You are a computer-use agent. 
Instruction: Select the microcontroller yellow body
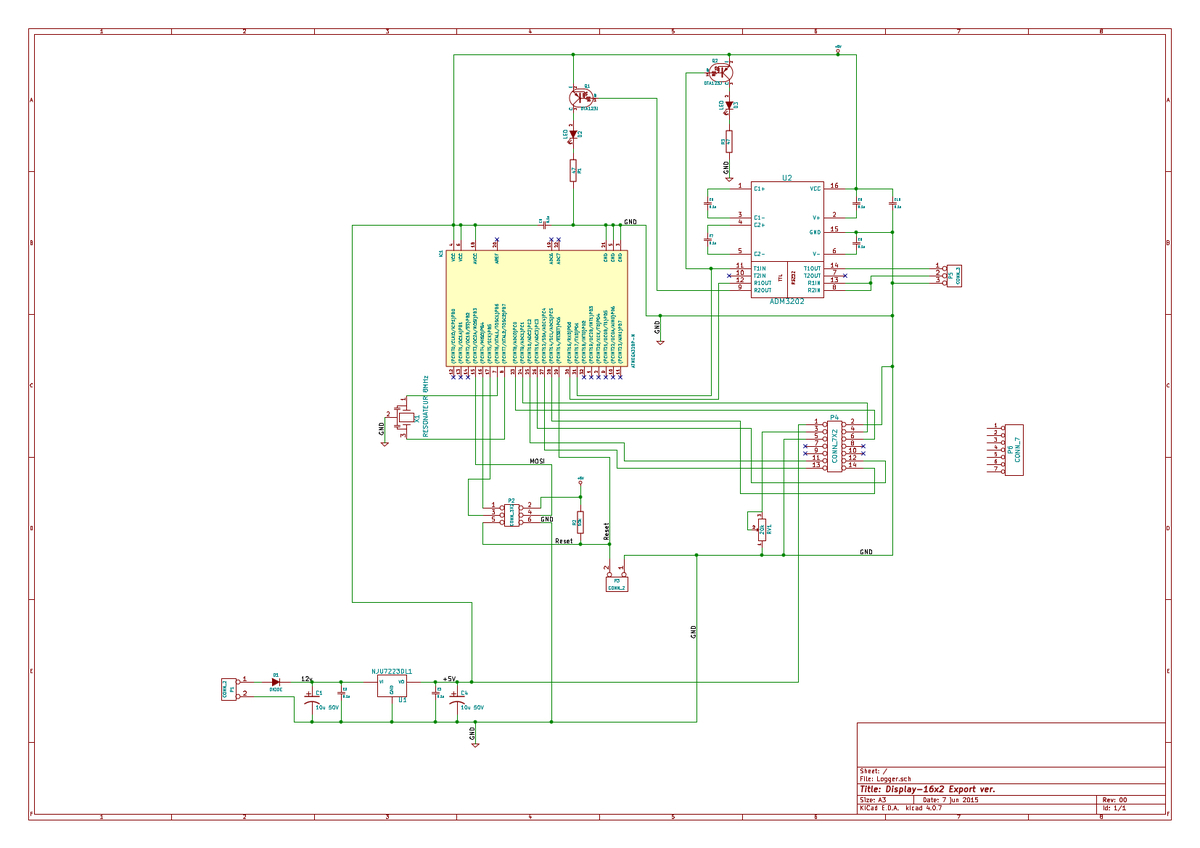pyautogui.click(x=537, y=308)
